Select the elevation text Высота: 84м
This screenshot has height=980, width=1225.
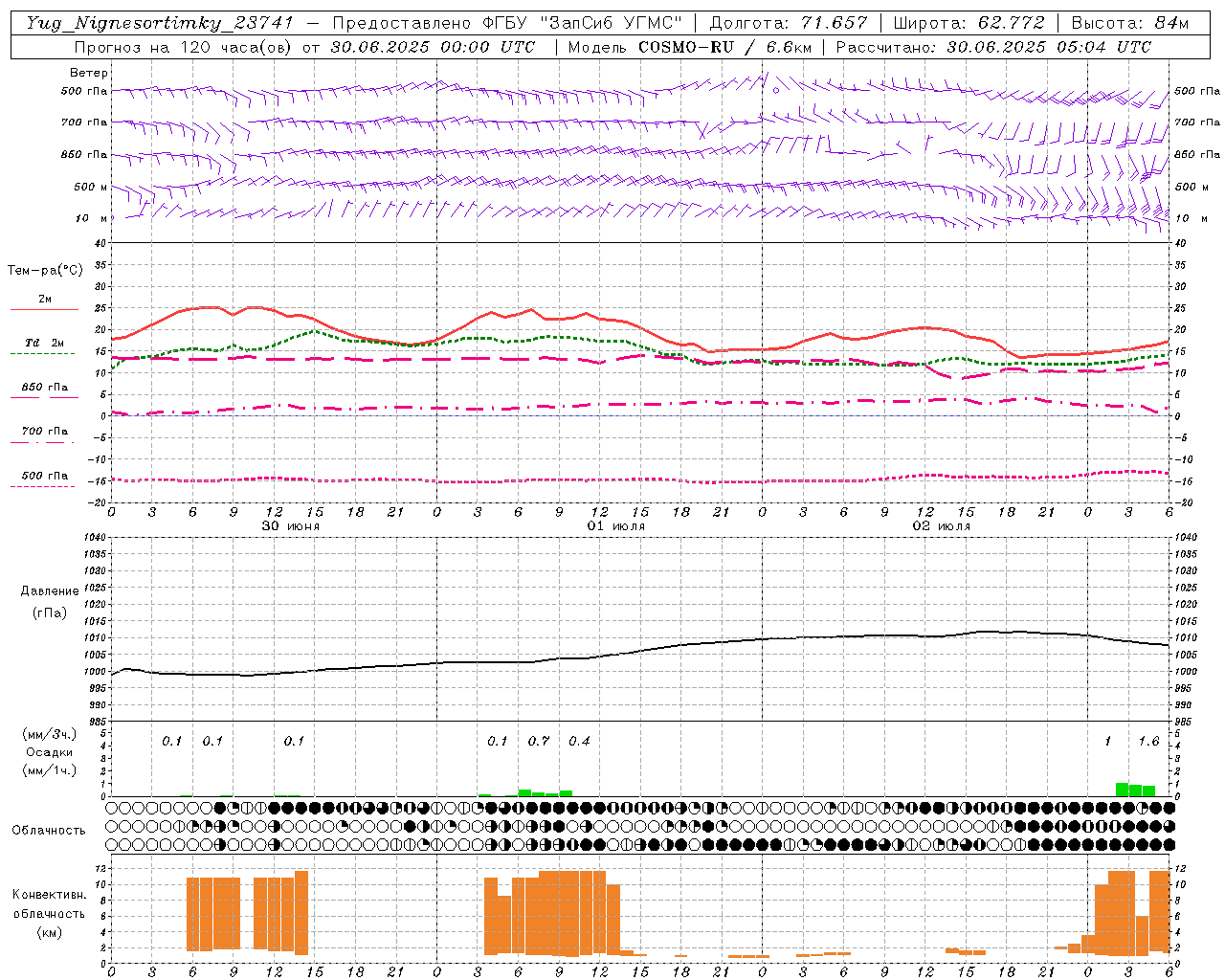[x=1130, y=23]
